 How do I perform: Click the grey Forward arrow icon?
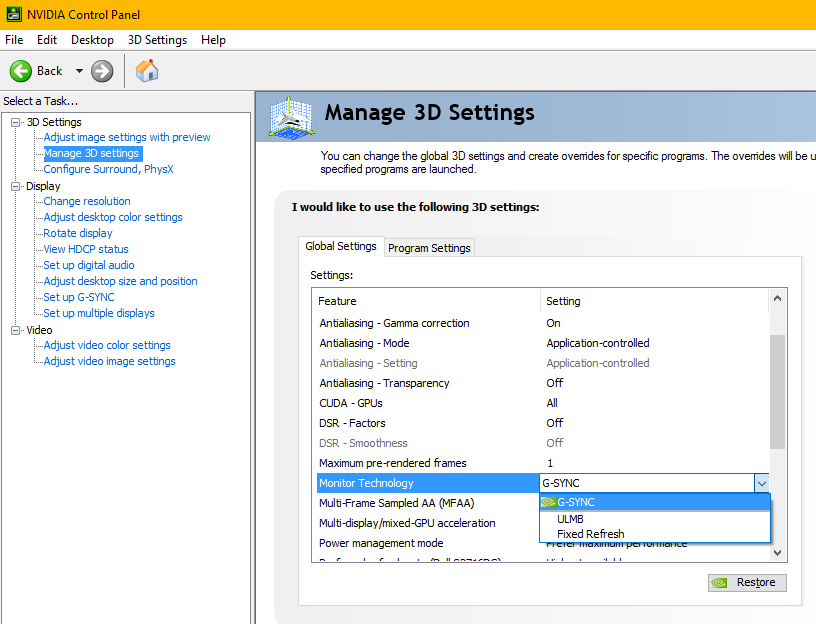pyautogui.click(x=102, y=71)
